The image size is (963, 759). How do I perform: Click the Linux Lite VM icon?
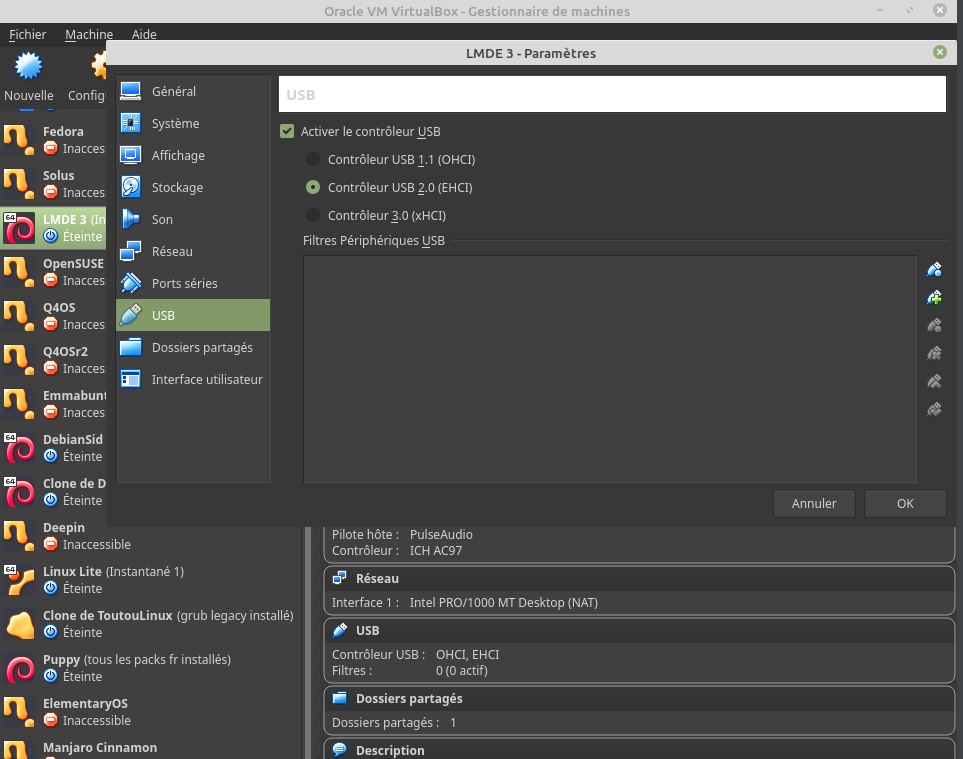click(19, 580)
